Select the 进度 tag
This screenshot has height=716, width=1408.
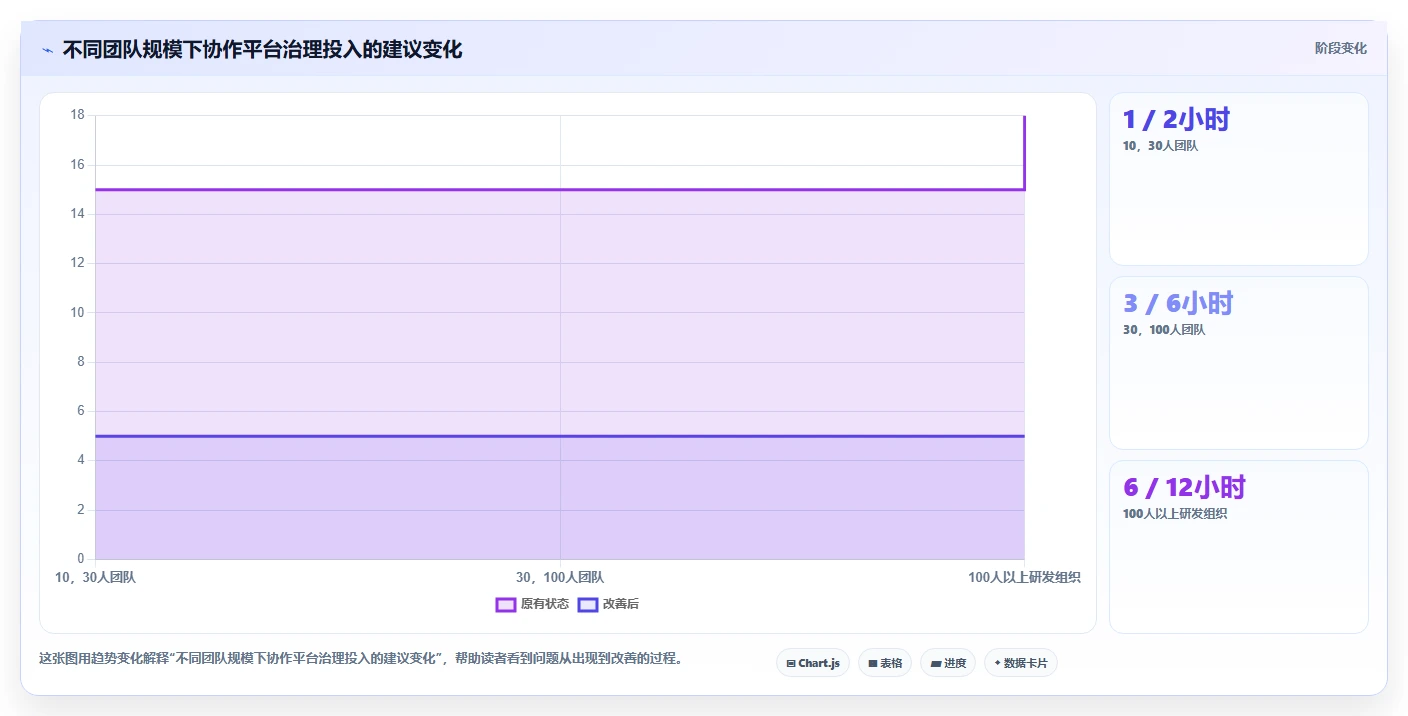947,663
